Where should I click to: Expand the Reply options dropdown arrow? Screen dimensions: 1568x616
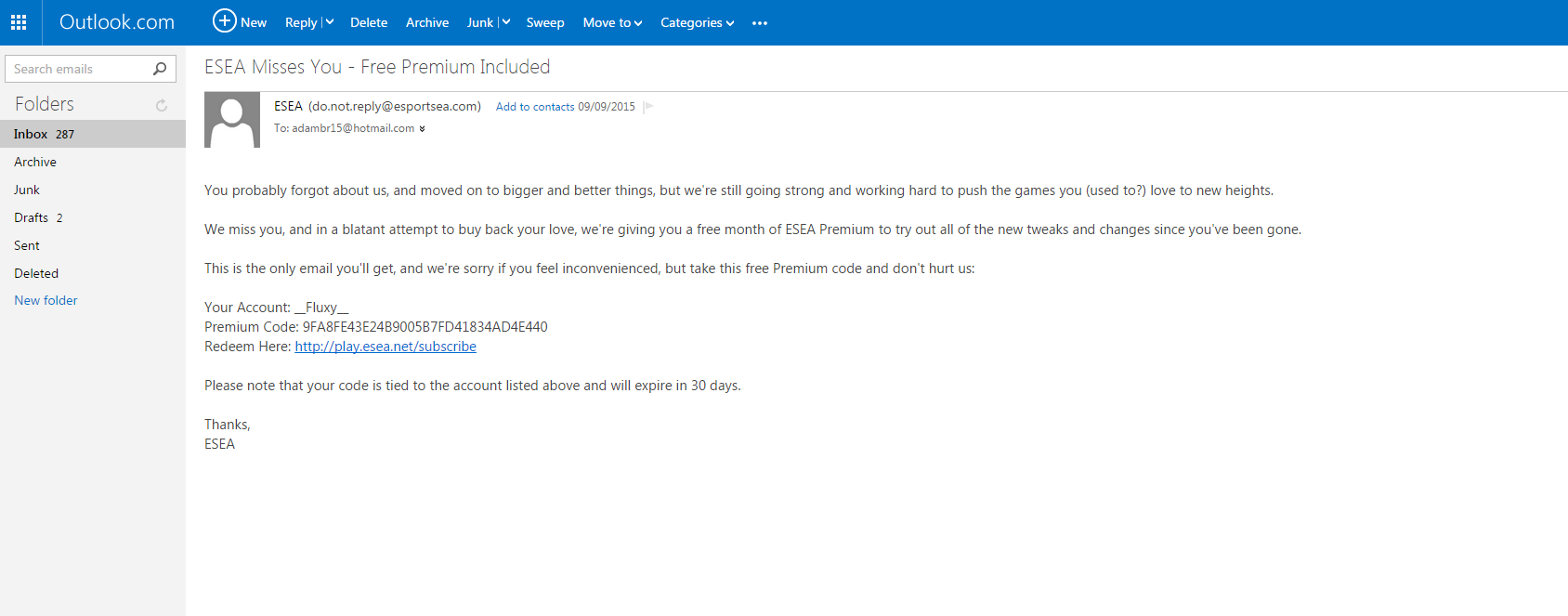(x=329, y=22)
